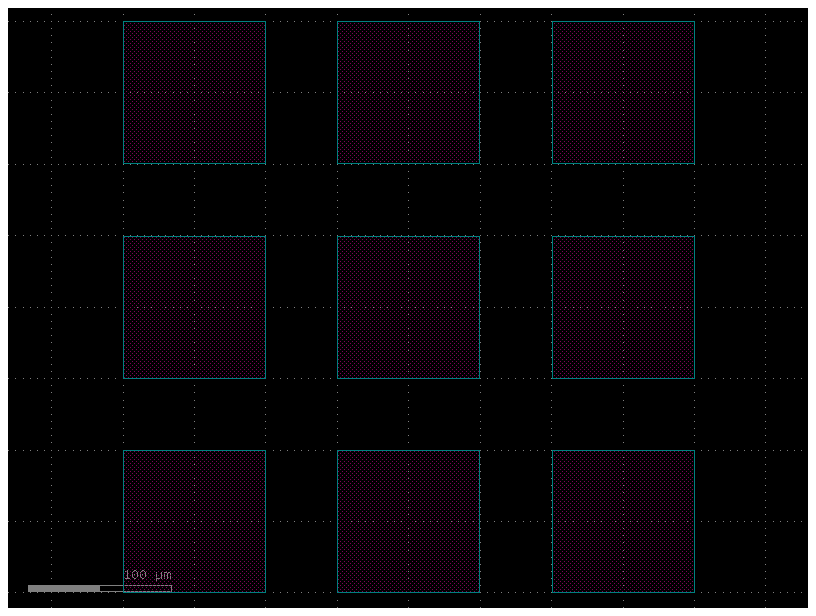The width and height of the screenshot is (816, 616).
Task: Choose the bottom-right square shape
Action: coord(623,521)
